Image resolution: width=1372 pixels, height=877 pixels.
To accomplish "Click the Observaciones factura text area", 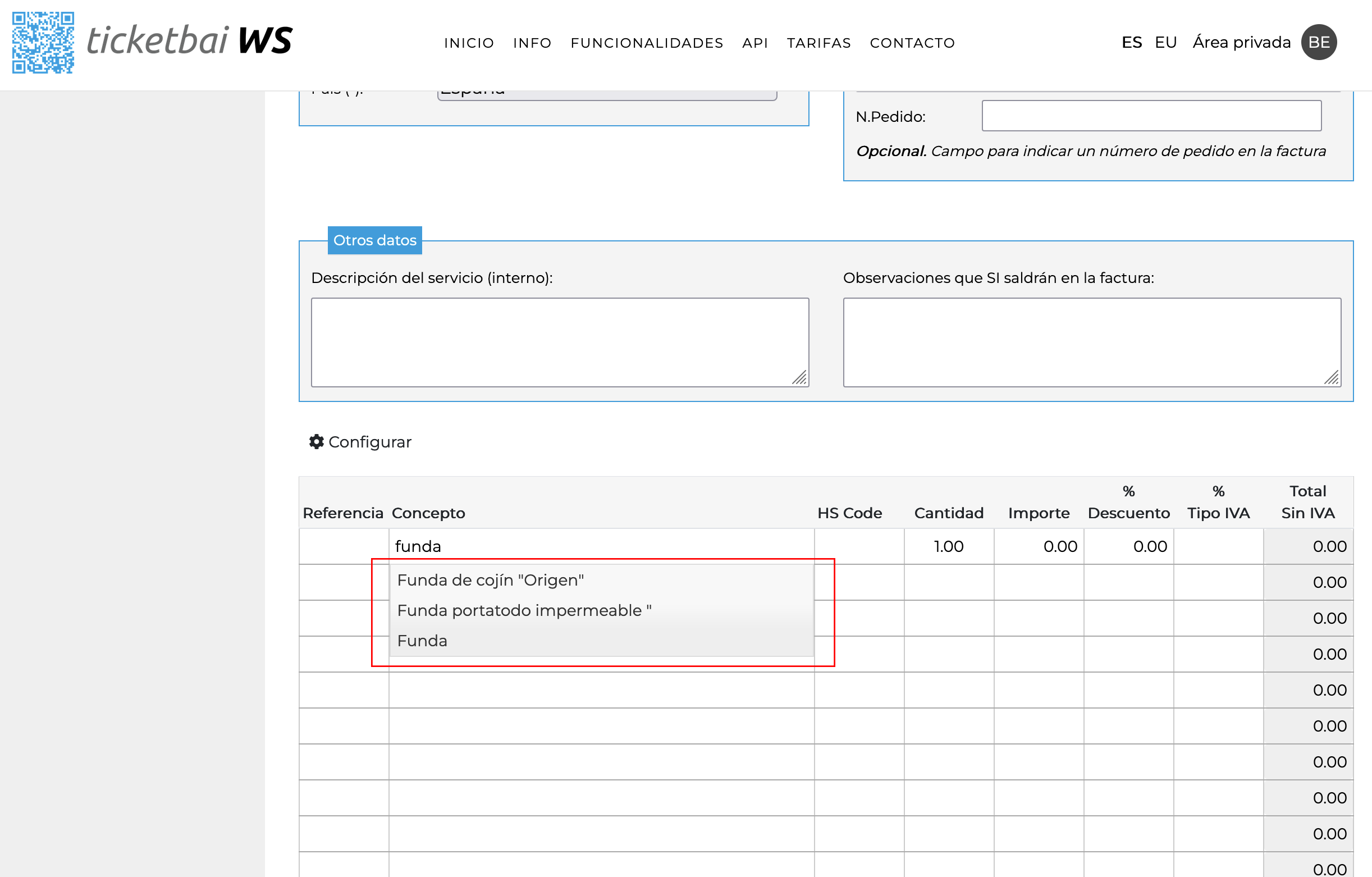I will coord(1091,342).
